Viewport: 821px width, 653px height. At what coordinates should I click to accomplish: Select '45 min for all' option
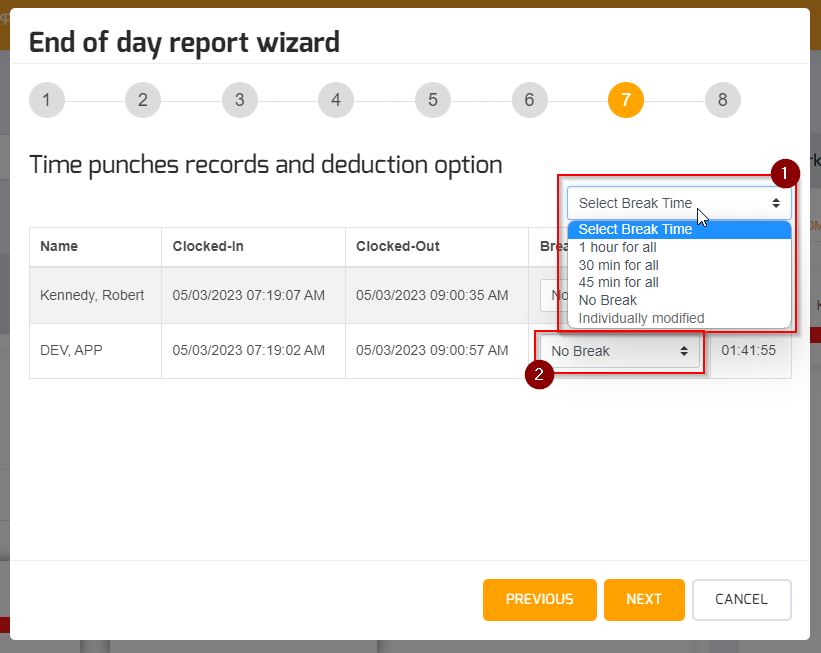pos(618,282)
